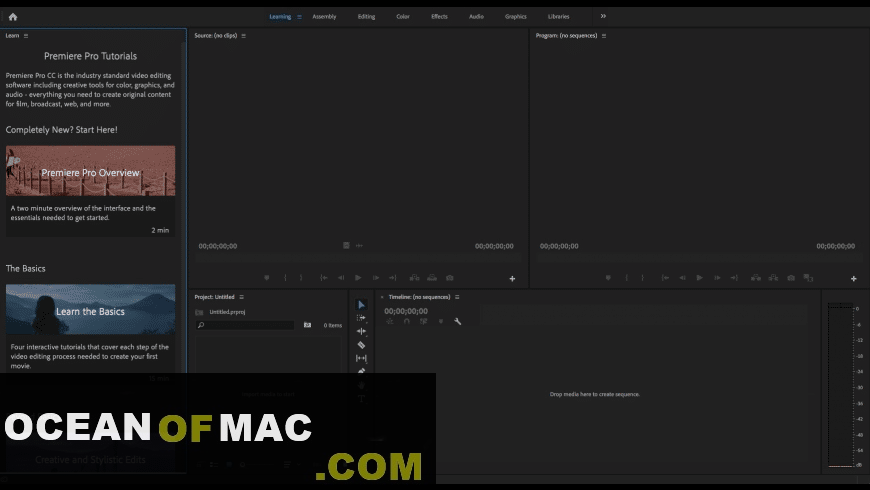The width and height of the screenshot is (870, 490).
Task: Select the Slip tool
Action: point(361,358)
